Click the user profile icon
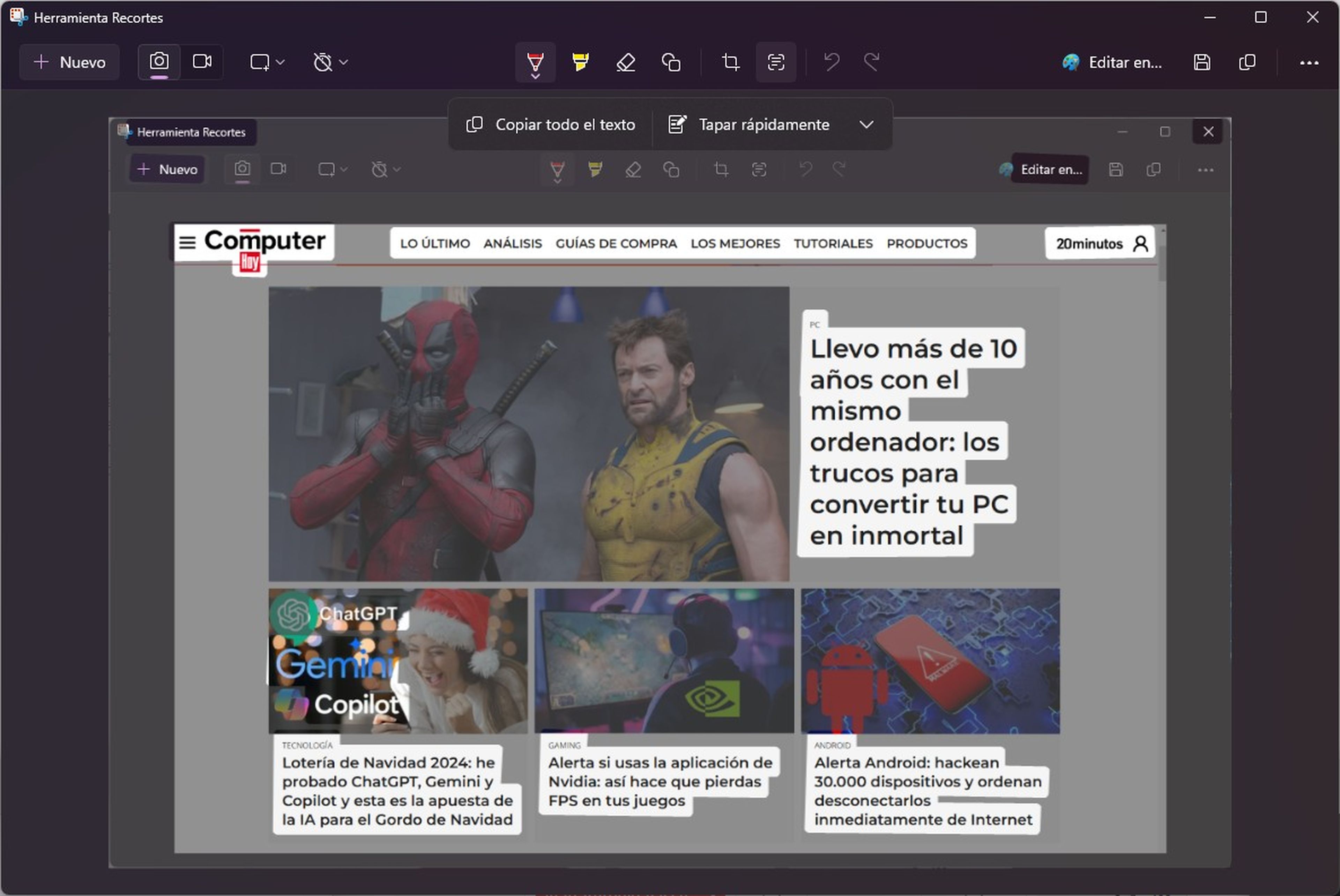This screenshot has width=1340, height=896. point(1141,244)
